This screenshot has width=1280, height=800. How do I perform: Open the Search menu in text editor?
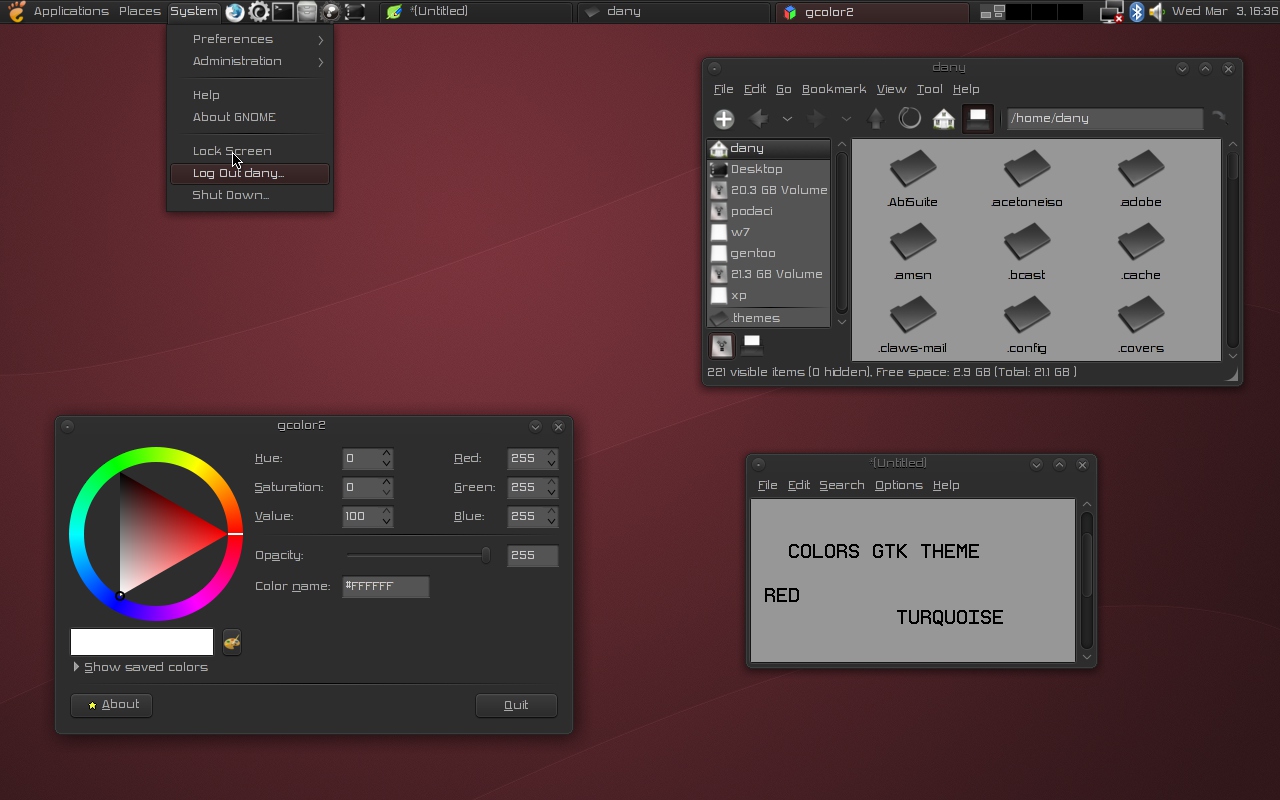[842, 485]
